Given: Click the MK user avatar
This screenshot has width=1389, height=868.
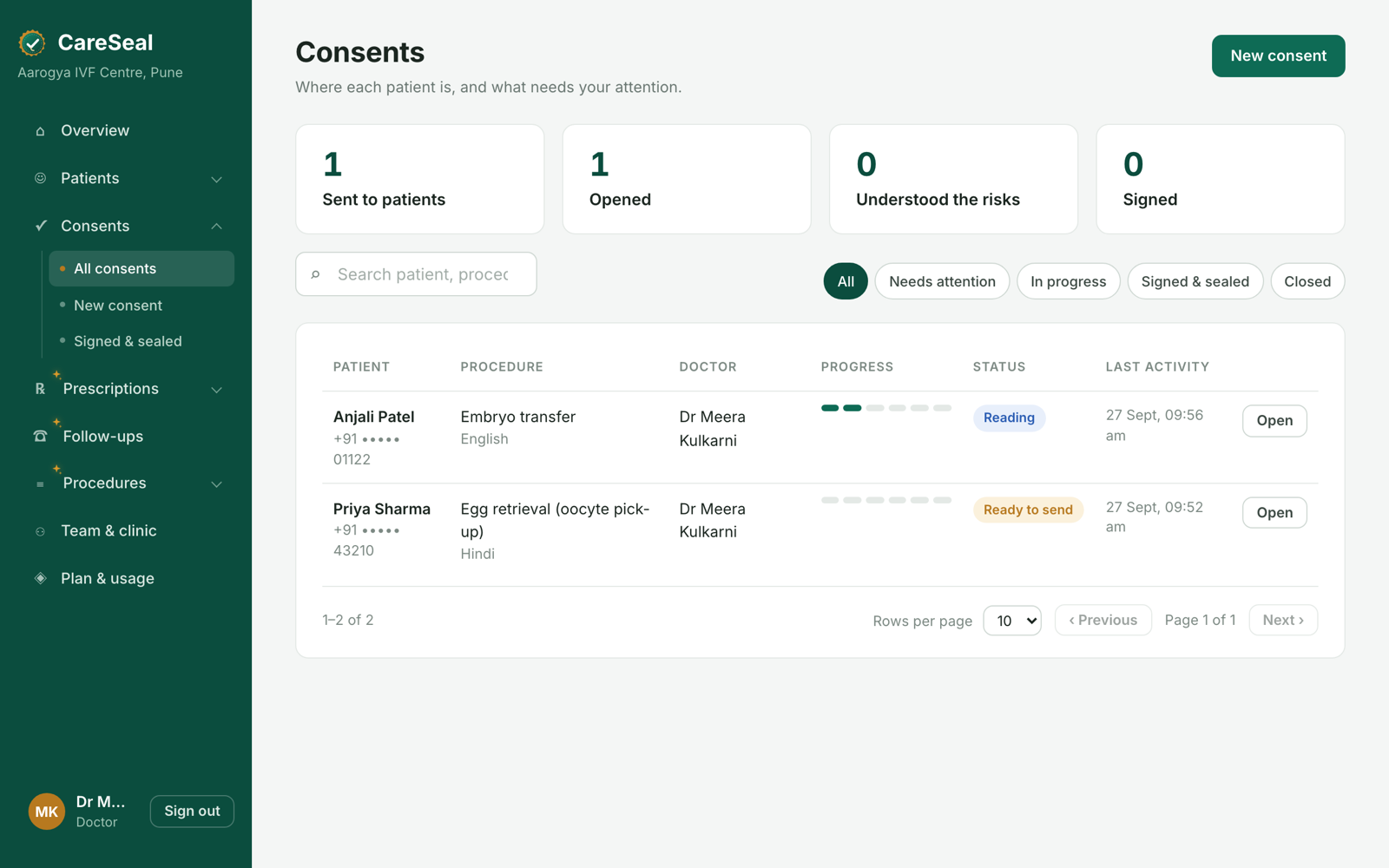Looking at the screenshot, I should pos(47,812).
